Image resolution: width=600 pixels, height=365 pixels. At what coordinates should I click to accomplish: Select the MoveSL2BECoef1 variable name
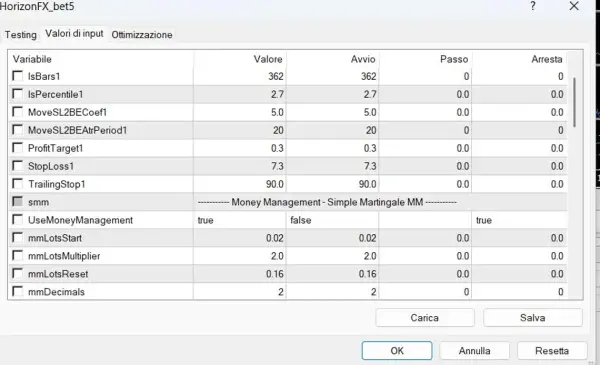(x=67, y=112)
